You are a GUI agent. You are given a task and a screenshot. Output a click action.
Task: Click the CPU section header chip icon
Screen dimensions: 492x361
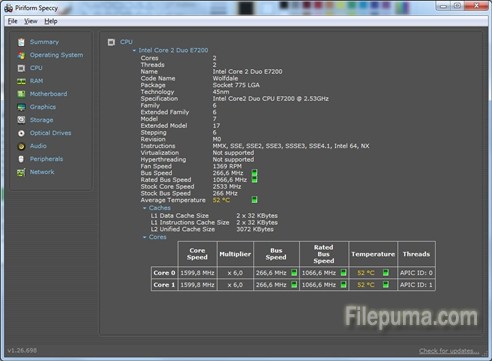(x=111, y=42)
